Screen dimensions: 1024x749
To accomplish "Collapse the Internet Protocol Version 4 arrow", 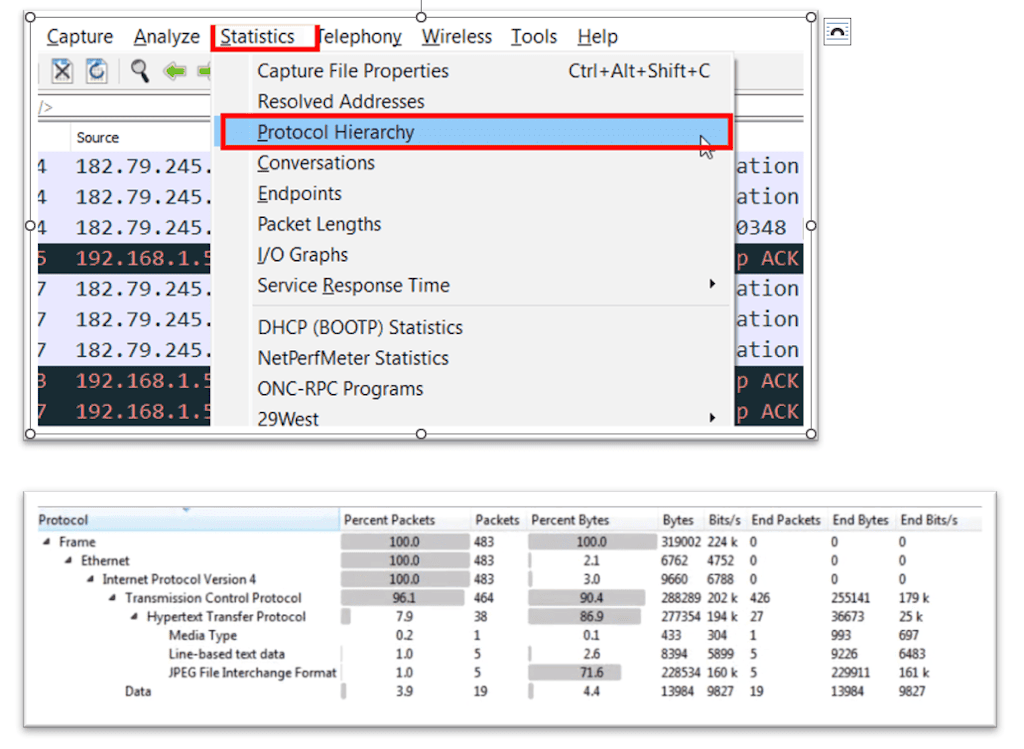I will (x=91, y=579).
